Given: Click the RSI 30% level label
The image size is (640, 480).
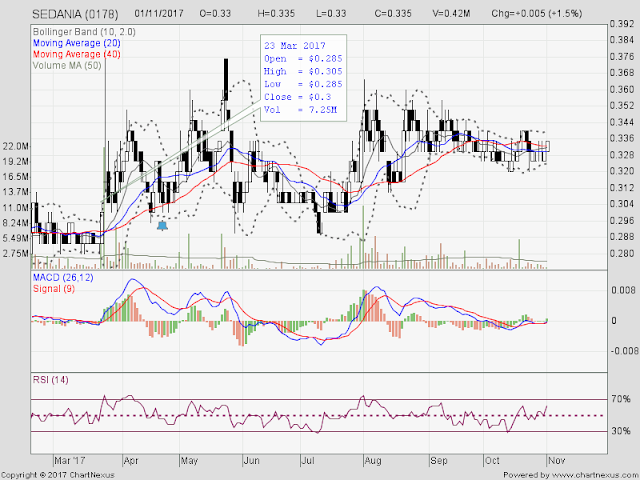Looking at the screenshot, I should (x=621, y=431).
